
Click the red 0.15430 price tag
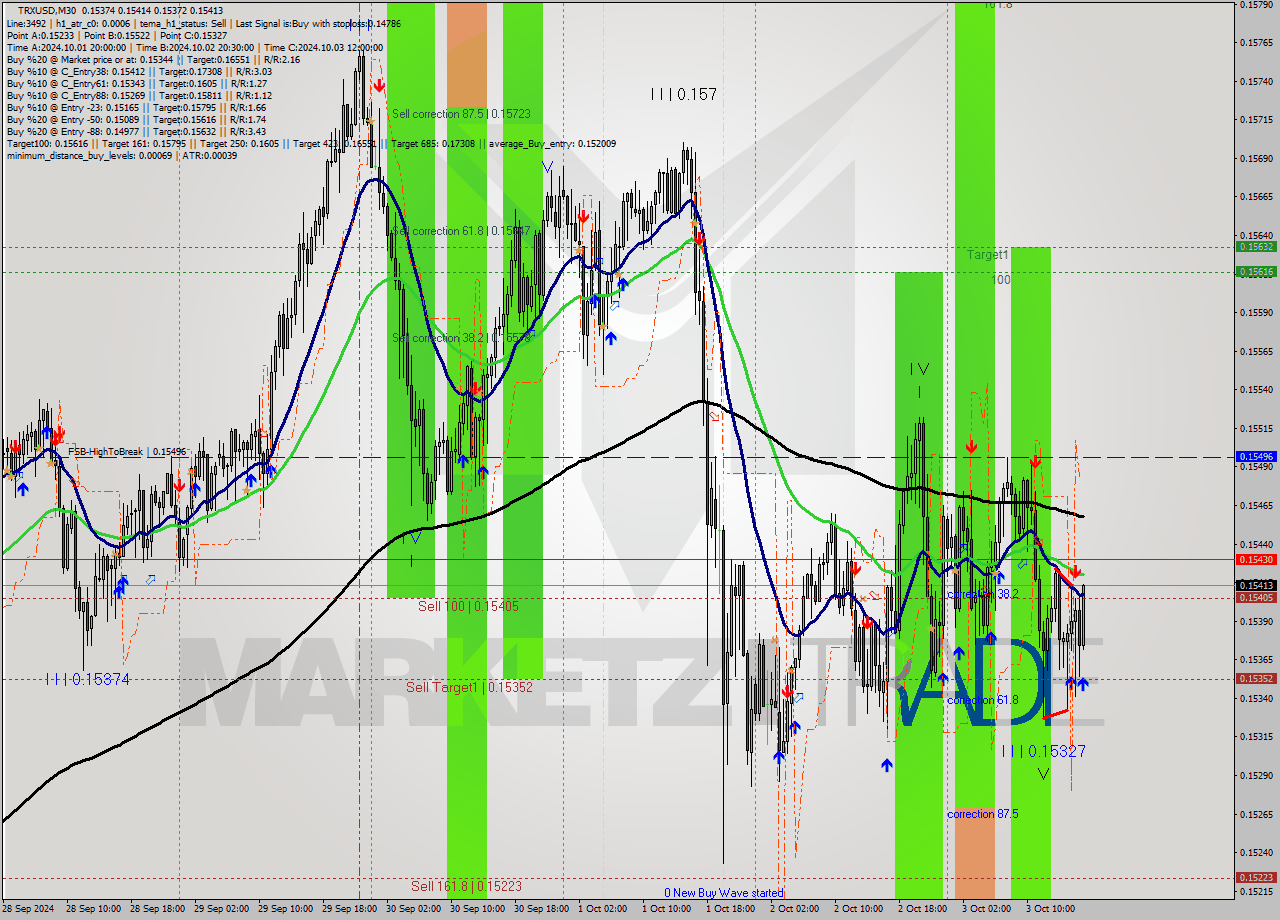[x=1256, y=560]
